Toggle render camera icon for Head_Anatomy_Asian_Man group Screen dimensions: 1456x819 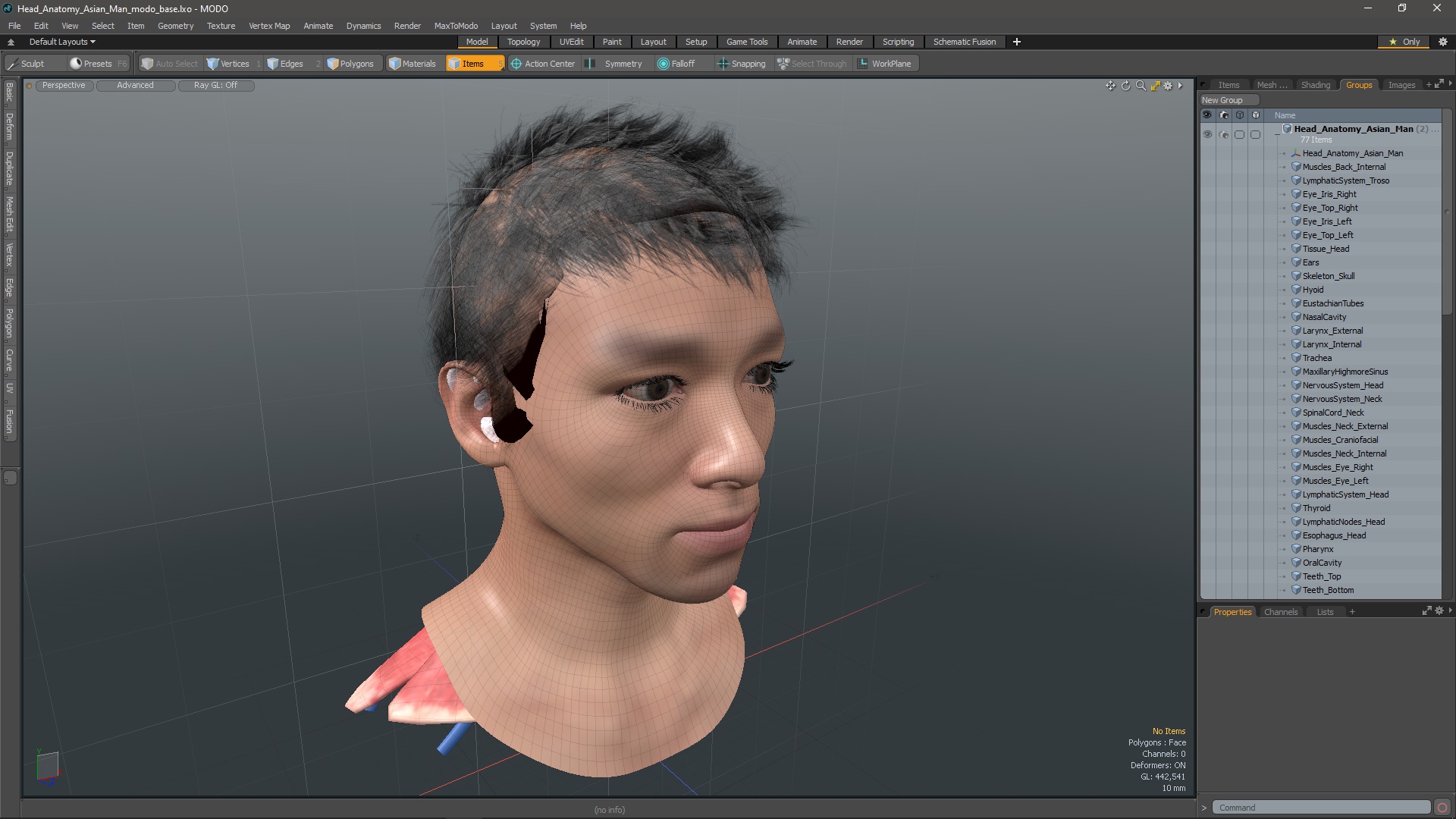pos(1223,134)
